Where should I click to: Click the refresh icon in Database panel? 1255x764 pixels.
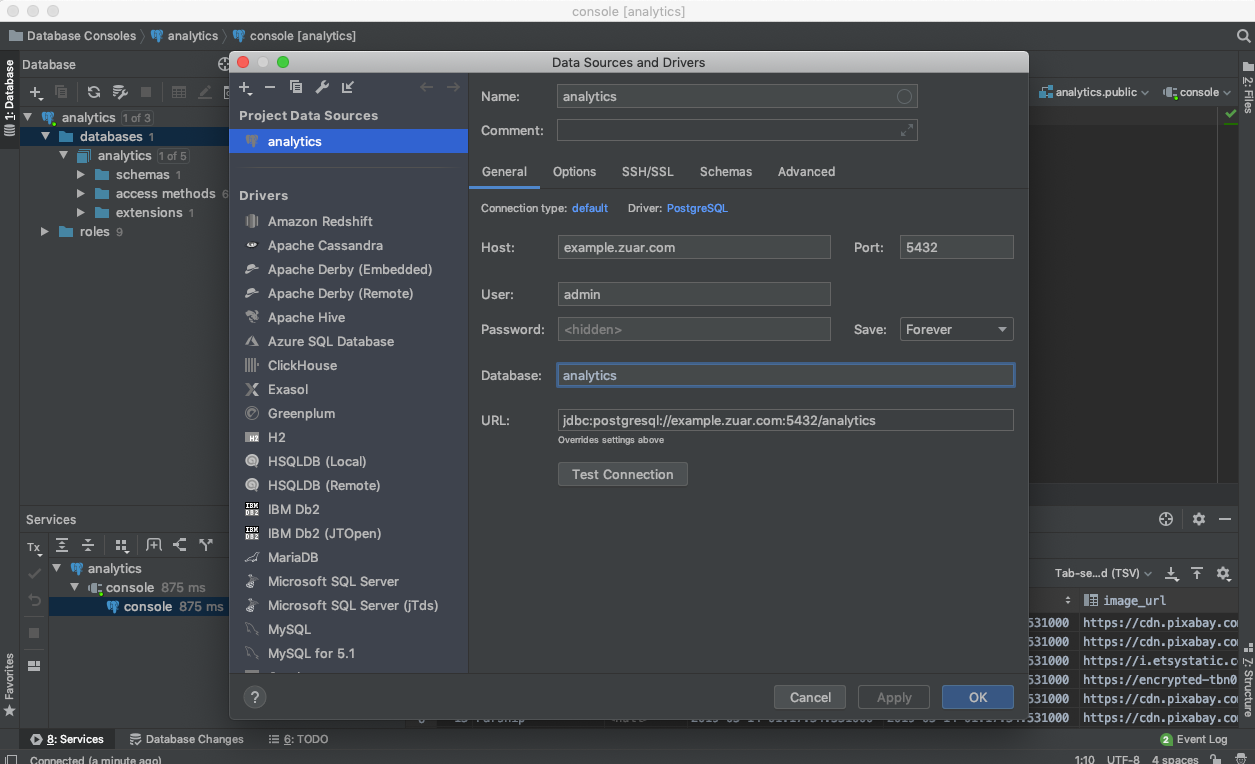[x=93, y=92]
